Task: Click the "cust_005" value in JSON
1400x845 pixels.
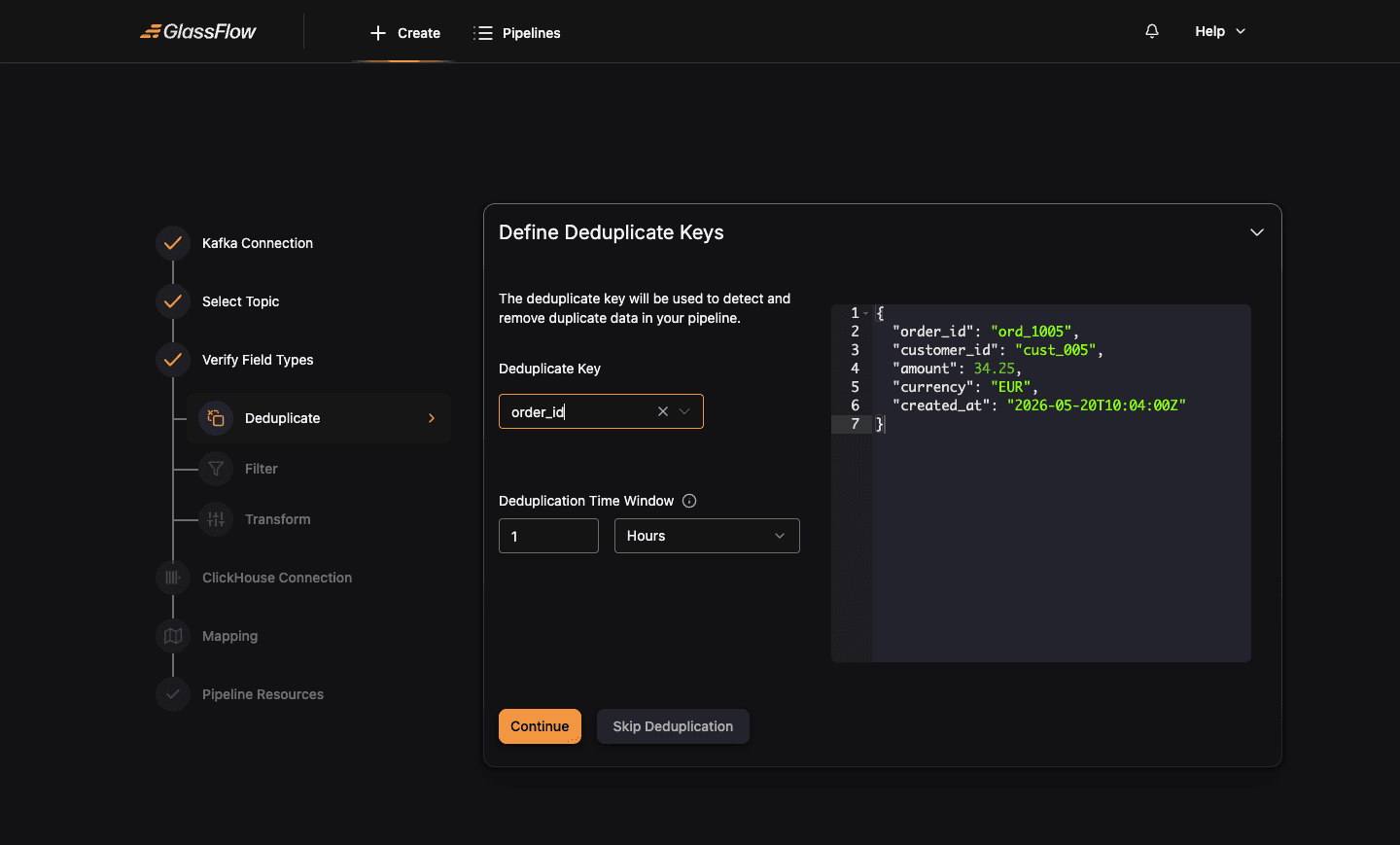Action: click(1056, 350)
